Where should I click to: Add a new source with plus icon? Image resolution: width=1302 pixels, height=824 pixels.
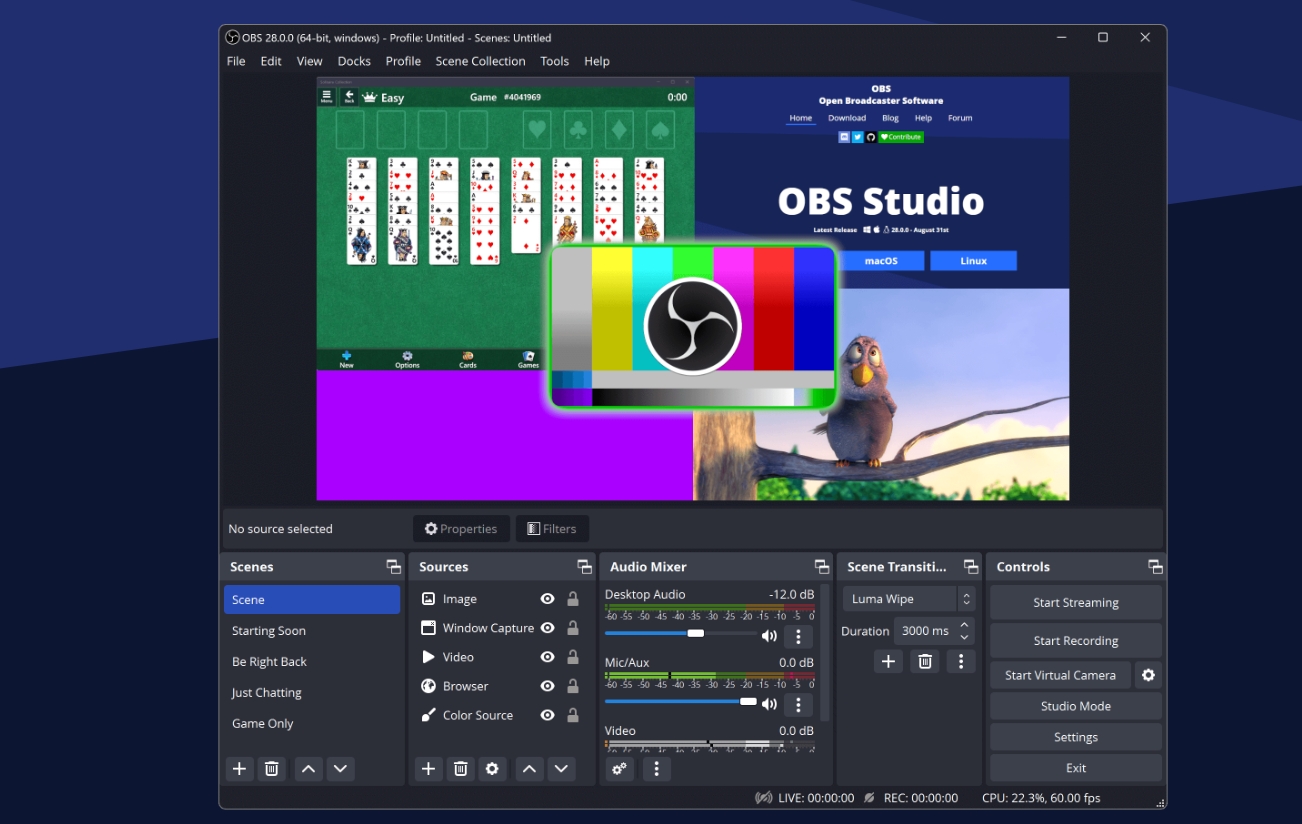[x=428, y=769]
